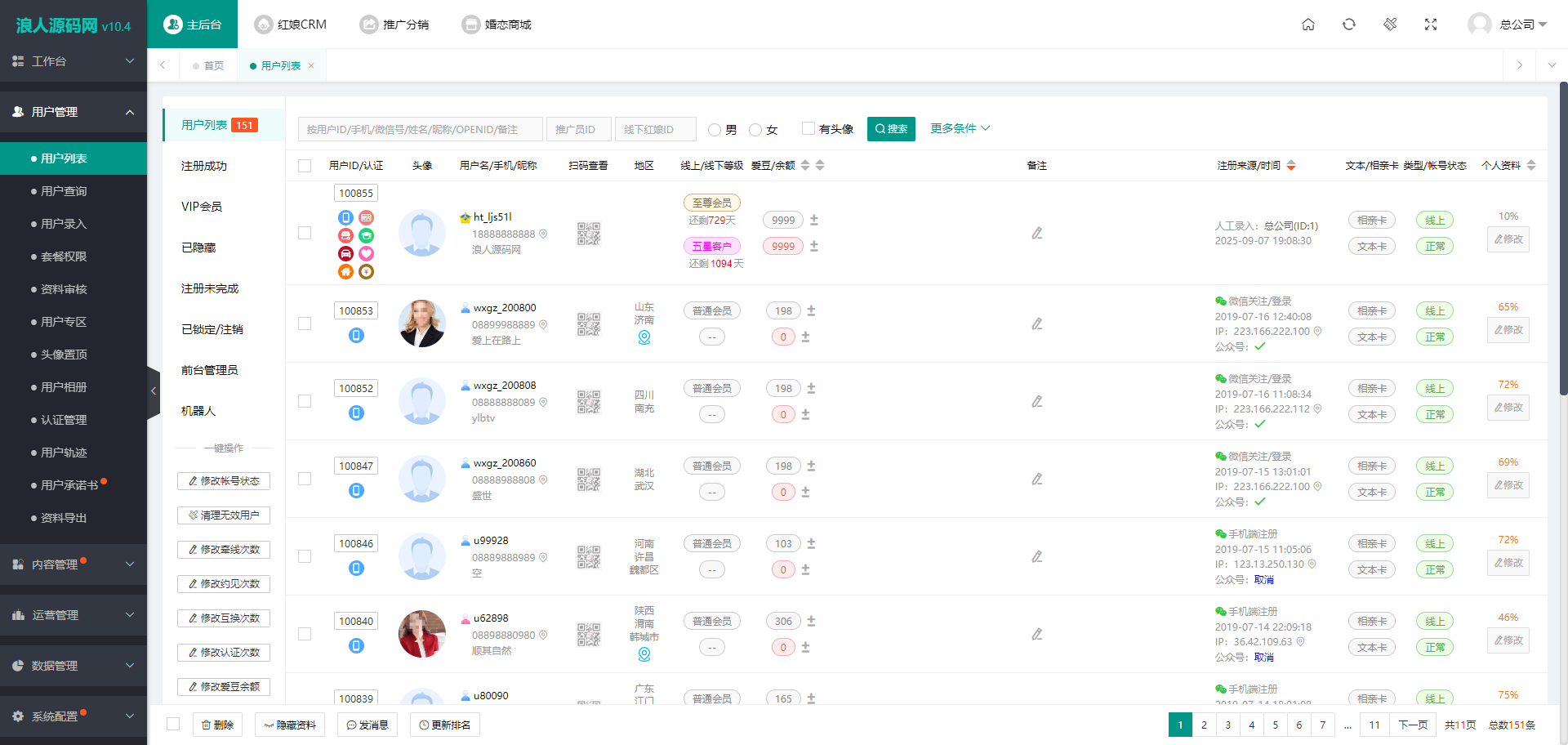The image size is (1568, 745).
Task: Click the vertical scrollbar on the right
Action: click(x=1563, y=245)
